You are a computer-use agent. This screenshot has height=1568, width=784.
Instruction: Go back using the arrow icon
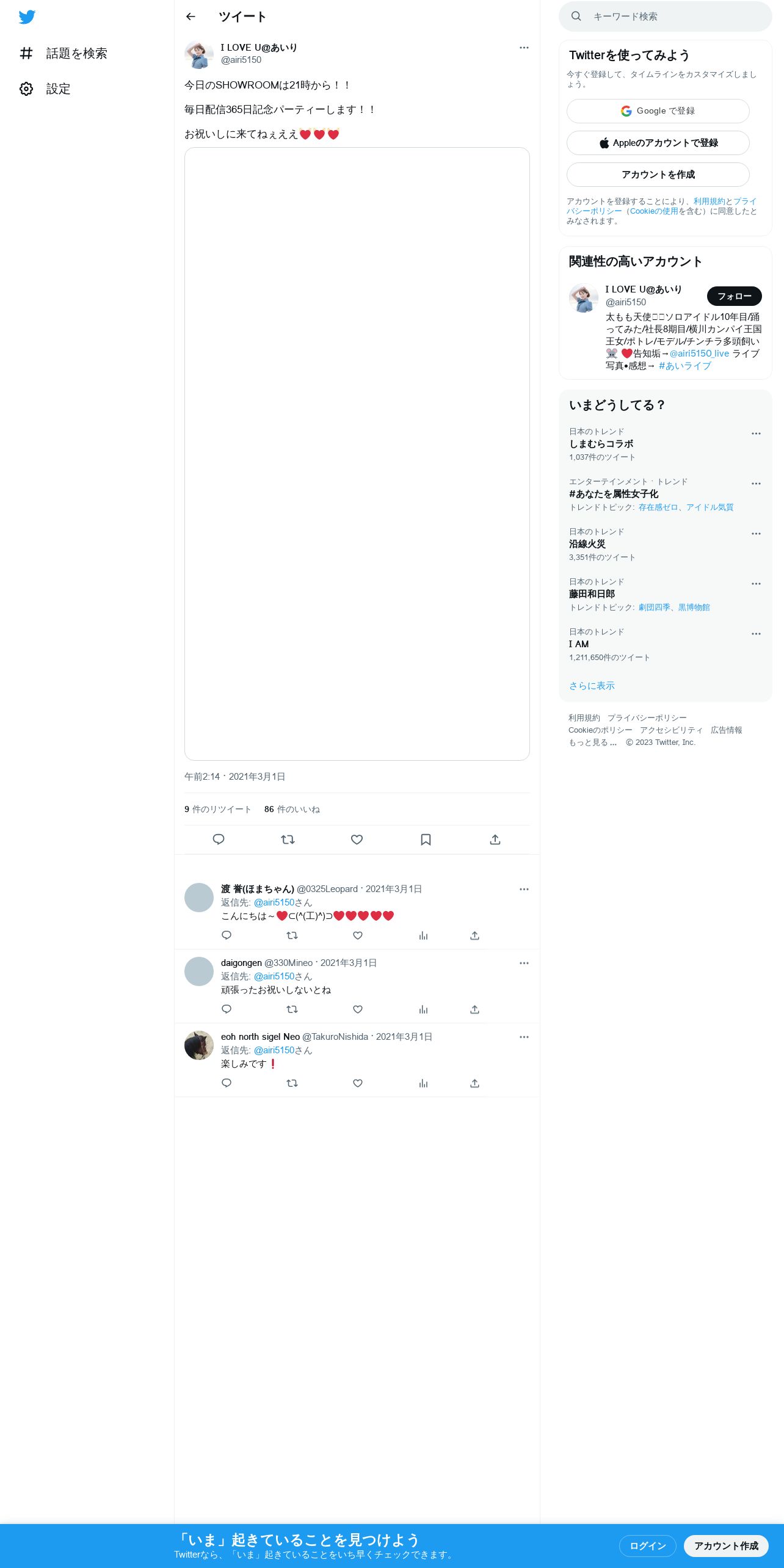click(x=191, y=16)
